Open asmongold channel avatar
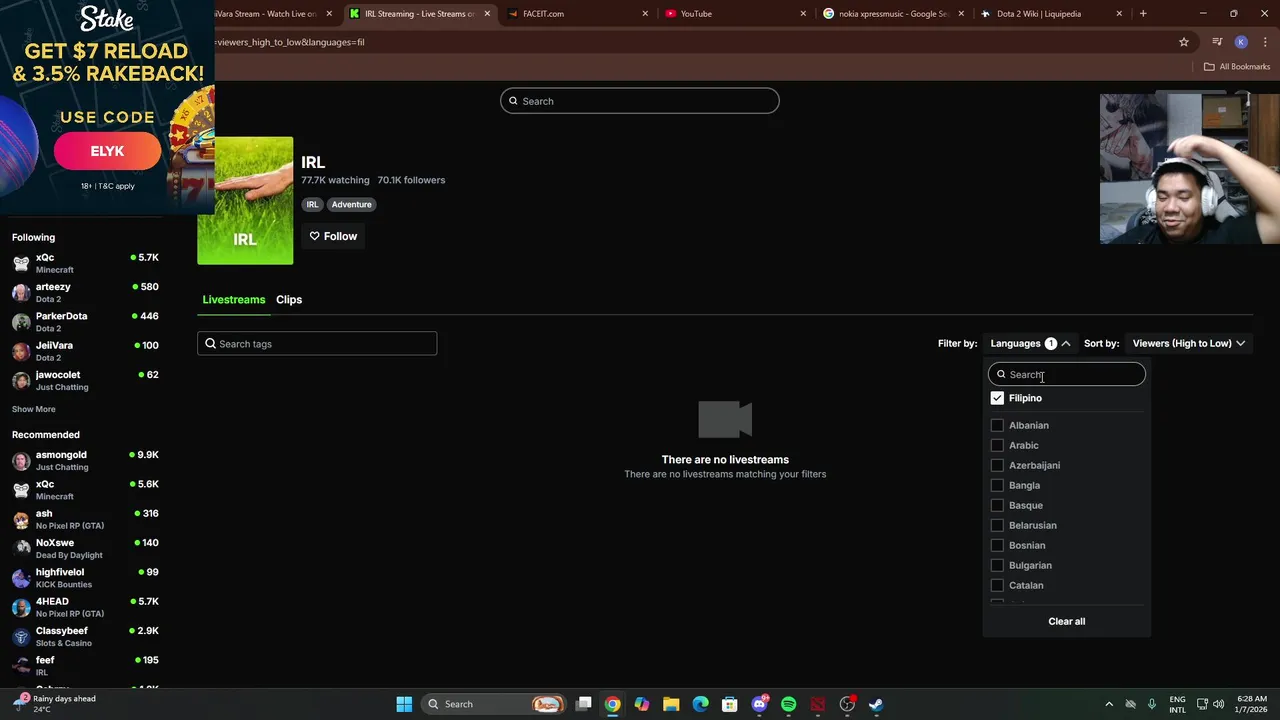The width and height of the screenshot is (1280, 720). point(21,460)
